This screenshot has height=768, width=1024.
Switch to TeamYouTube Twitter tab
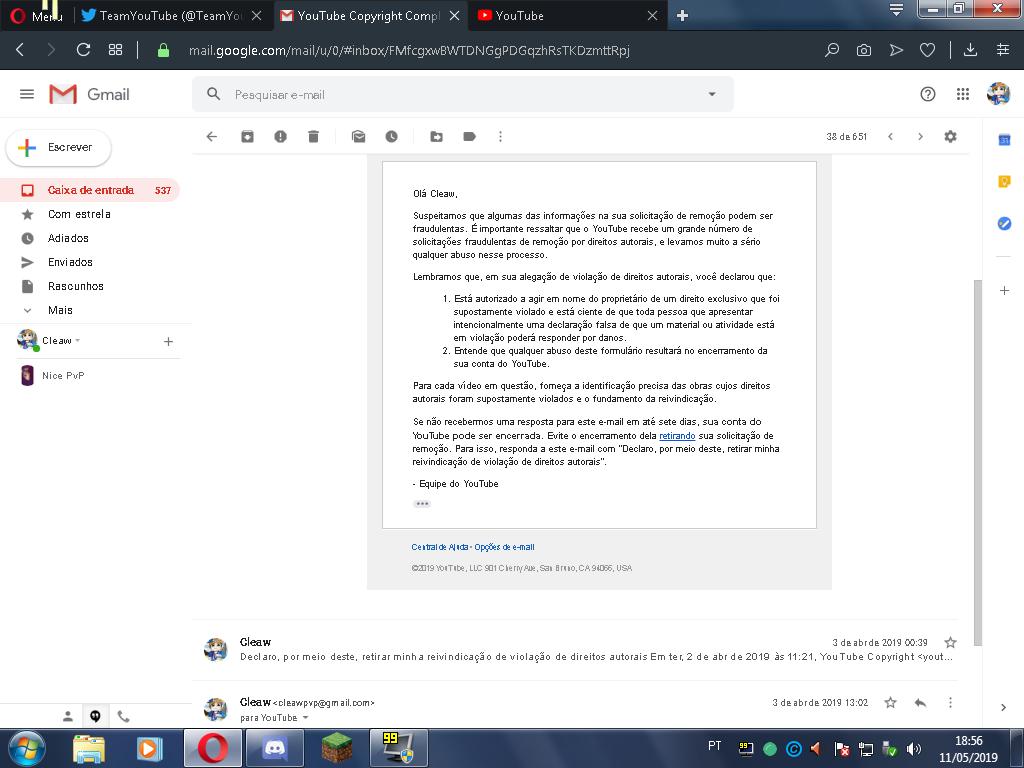(x=172, y=16)
